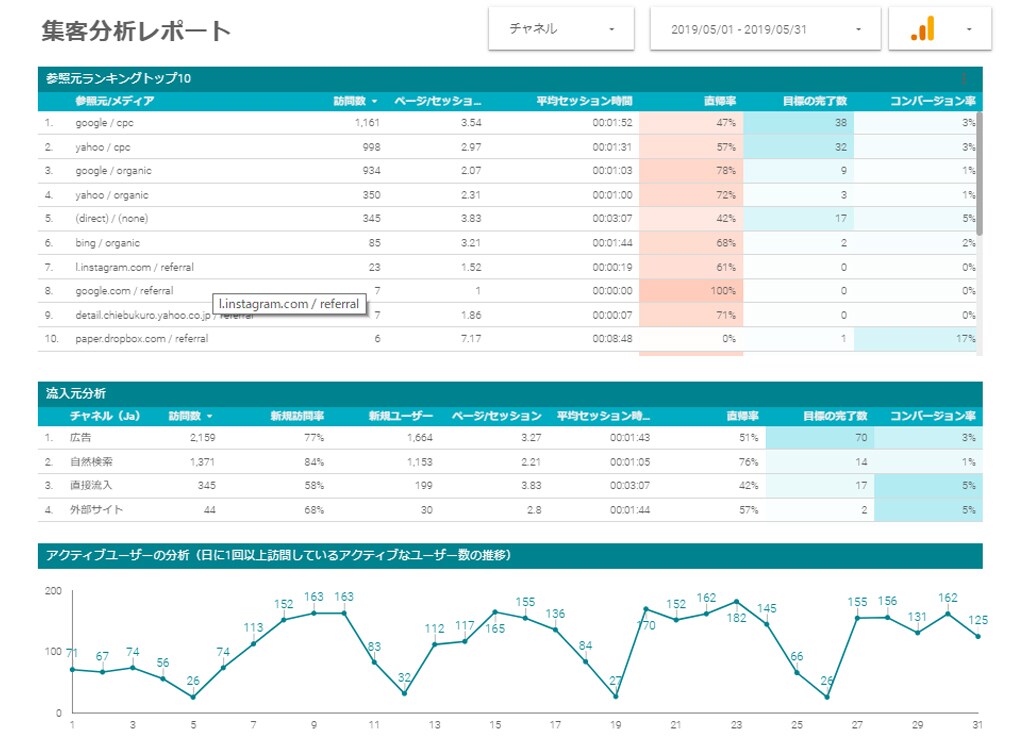Screen dimensions: 1009x744
Task: Click the chart data point labeled 125
Action: pyautogui.click(x=978, y=637)
